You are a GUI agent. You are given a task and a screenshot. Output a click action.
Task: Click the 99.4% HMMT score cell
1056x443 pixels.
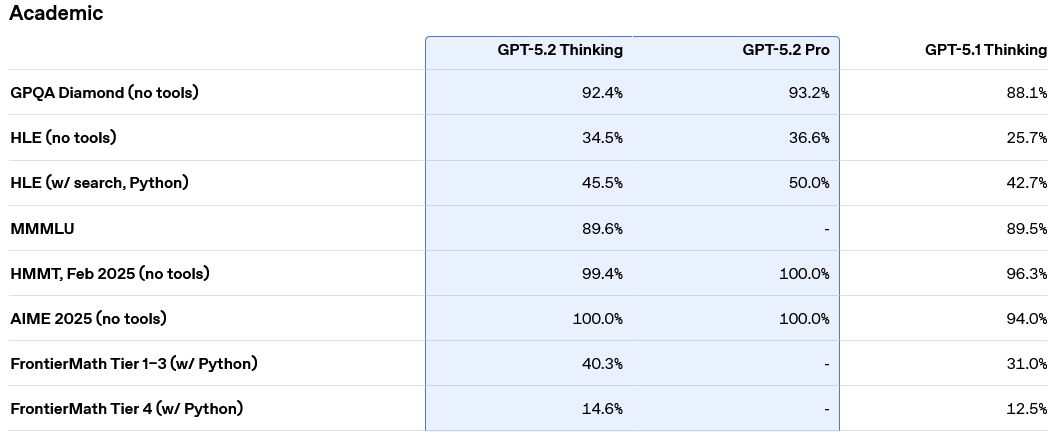(602, 274)
